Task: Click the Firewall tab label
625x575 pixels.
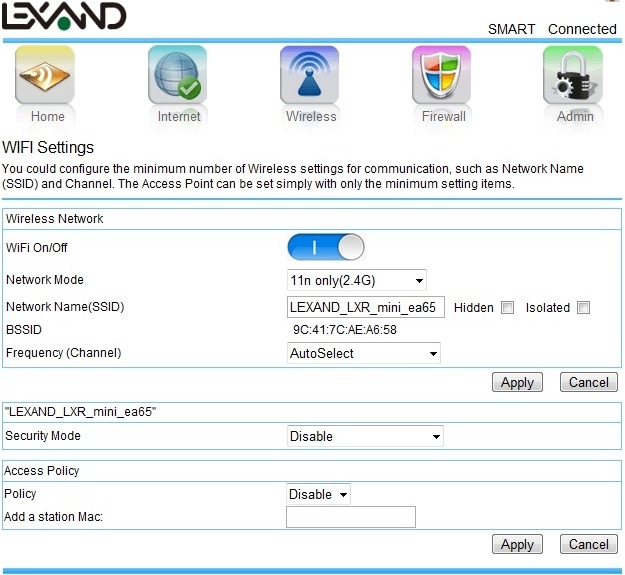Action: 443,116
